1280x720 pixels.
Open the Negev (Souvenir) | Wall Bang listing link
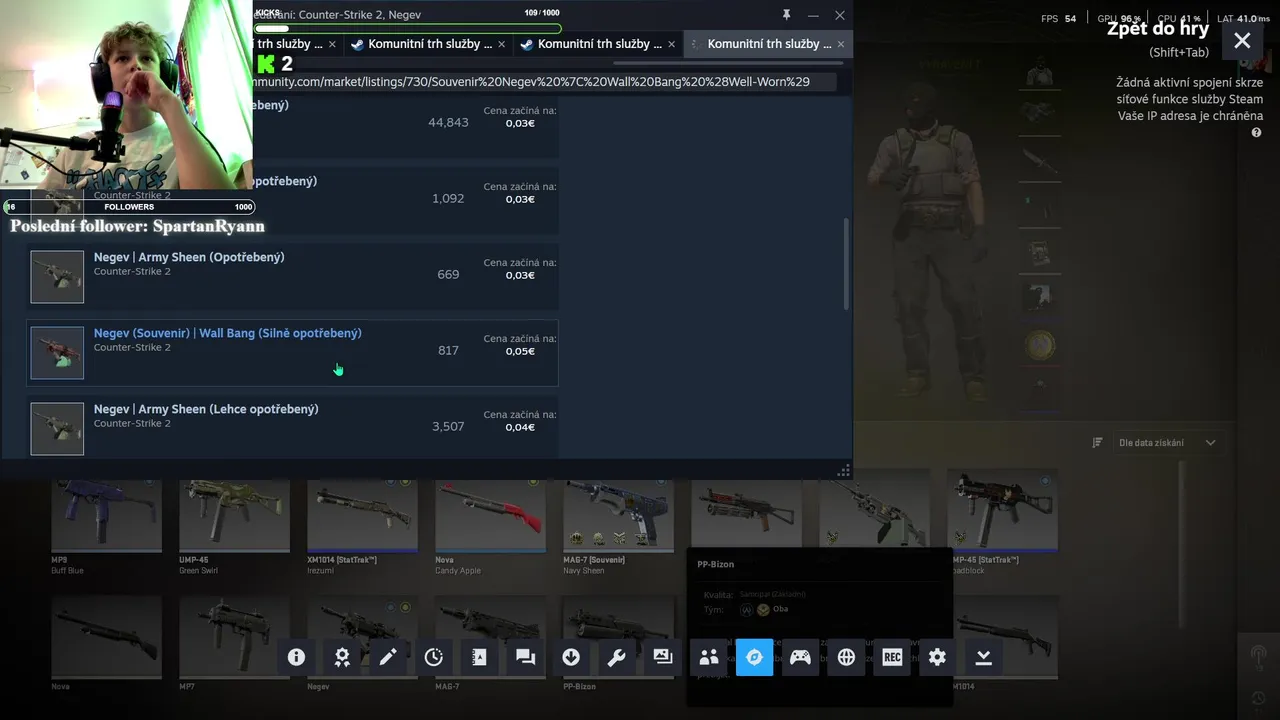tap(228, 333)
